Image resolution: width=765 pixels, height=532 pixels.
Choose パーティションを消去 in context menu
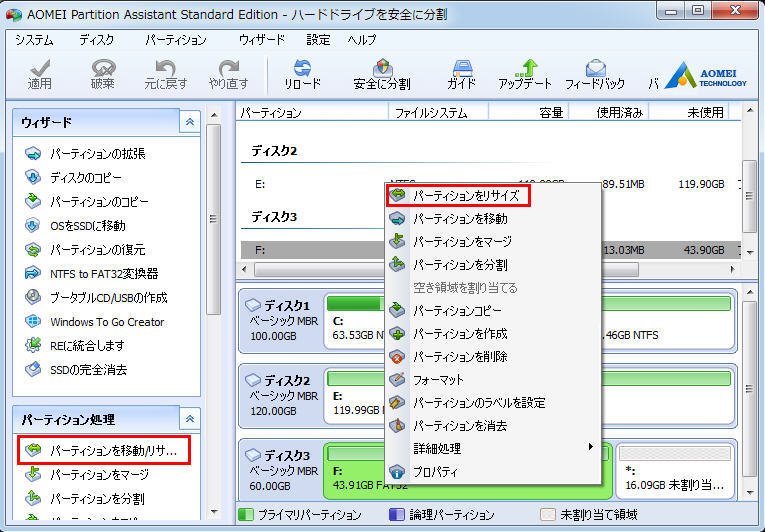[x=494, y=426]
